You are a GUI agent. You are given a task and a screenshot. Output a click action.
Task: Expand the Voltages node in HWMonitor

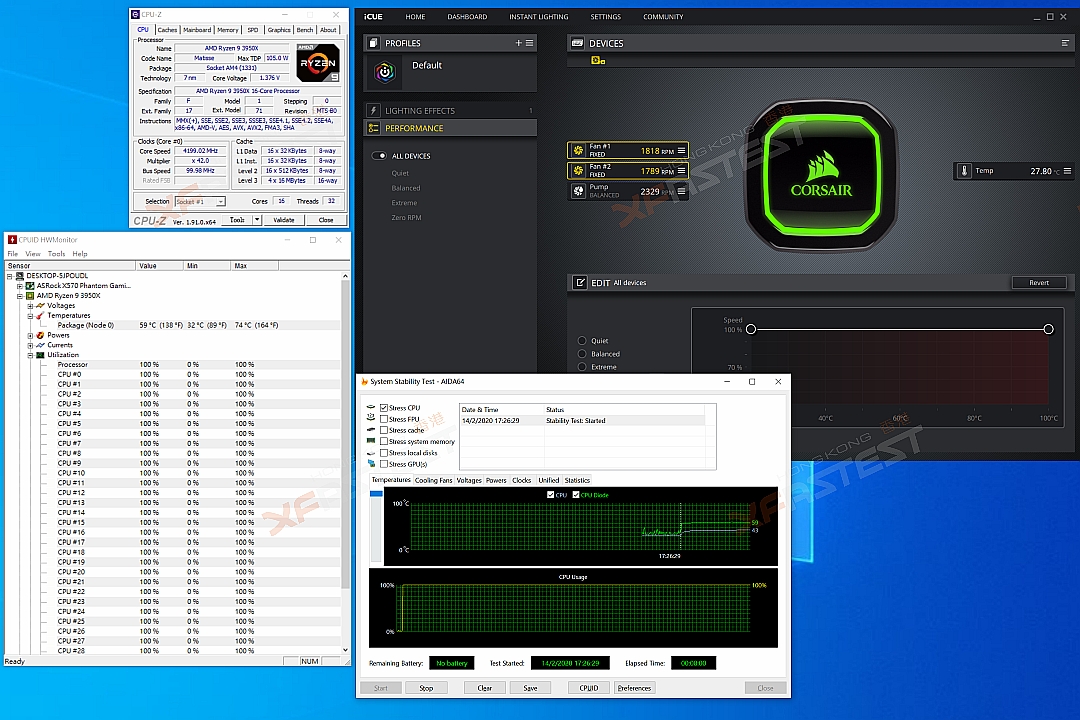(x=30, y=305)
